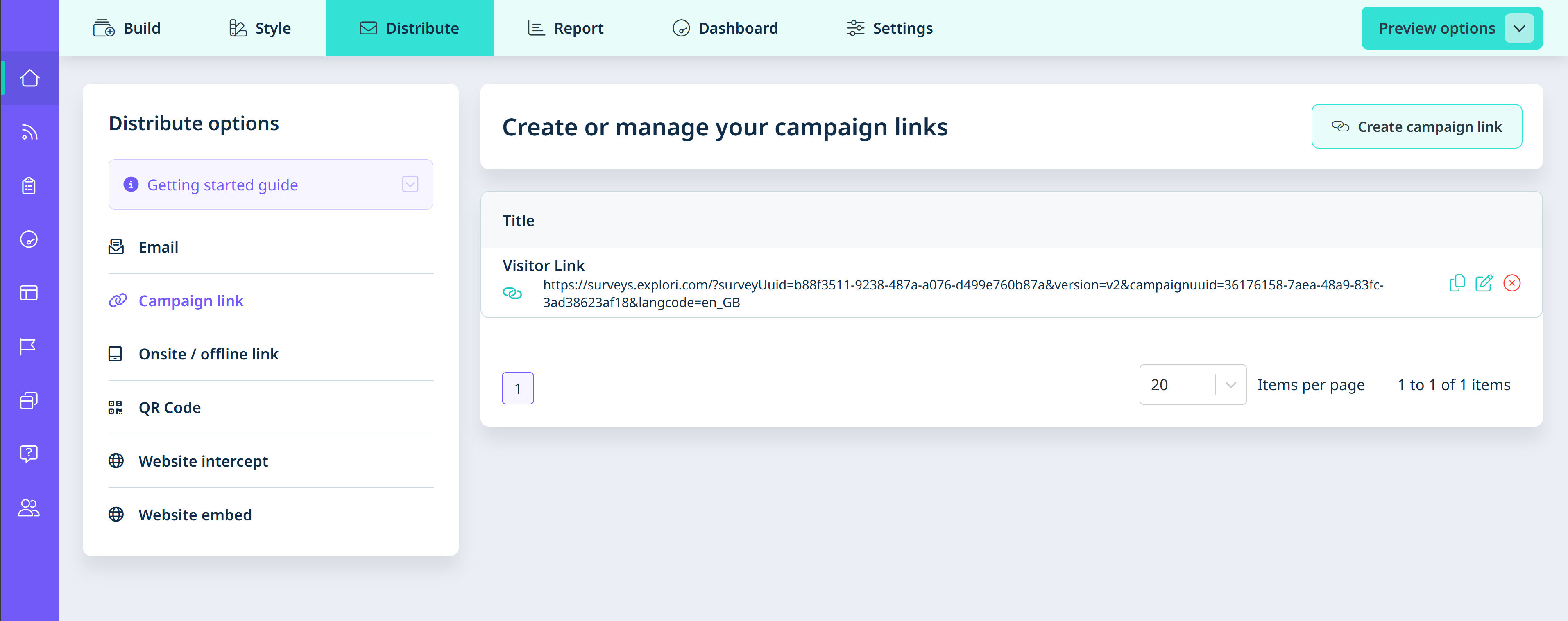Click Create campaign link button

(1416, 126)
